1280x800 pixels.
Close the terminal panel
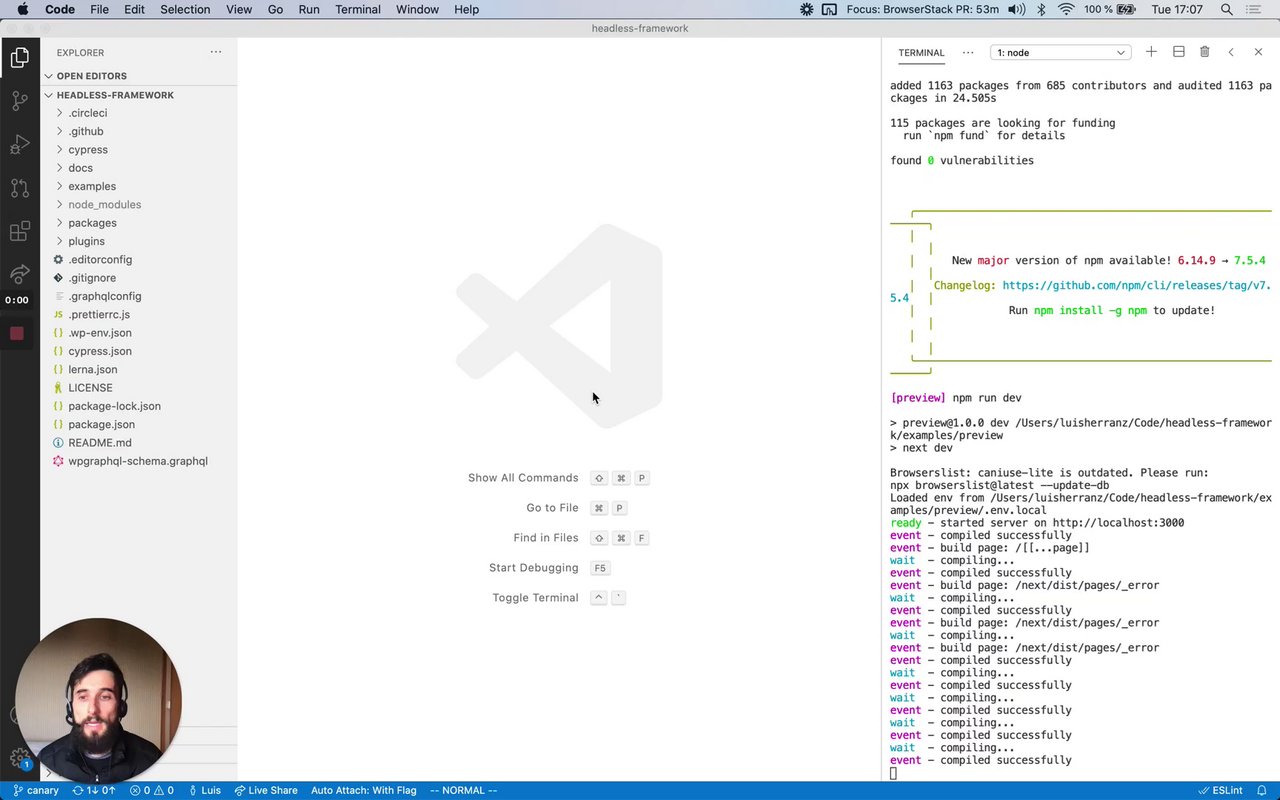point(1258,52)
